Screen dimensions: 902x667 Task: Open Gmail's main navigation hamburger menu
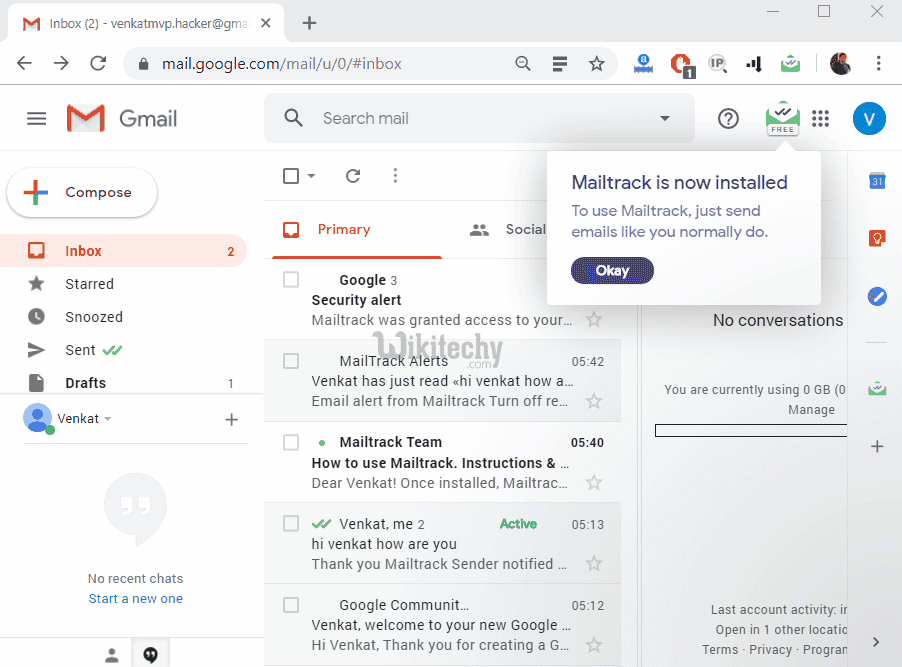[x=36, y=118]
